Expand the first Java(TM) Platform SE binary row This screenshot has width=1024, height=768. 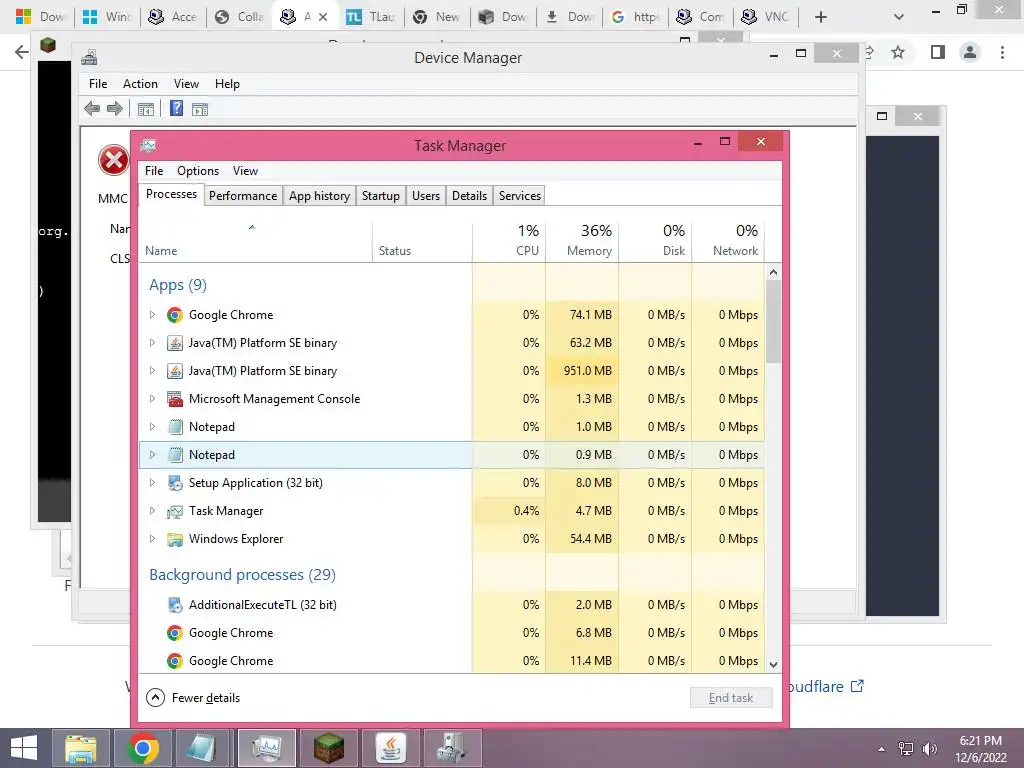(x=152, y=343)
